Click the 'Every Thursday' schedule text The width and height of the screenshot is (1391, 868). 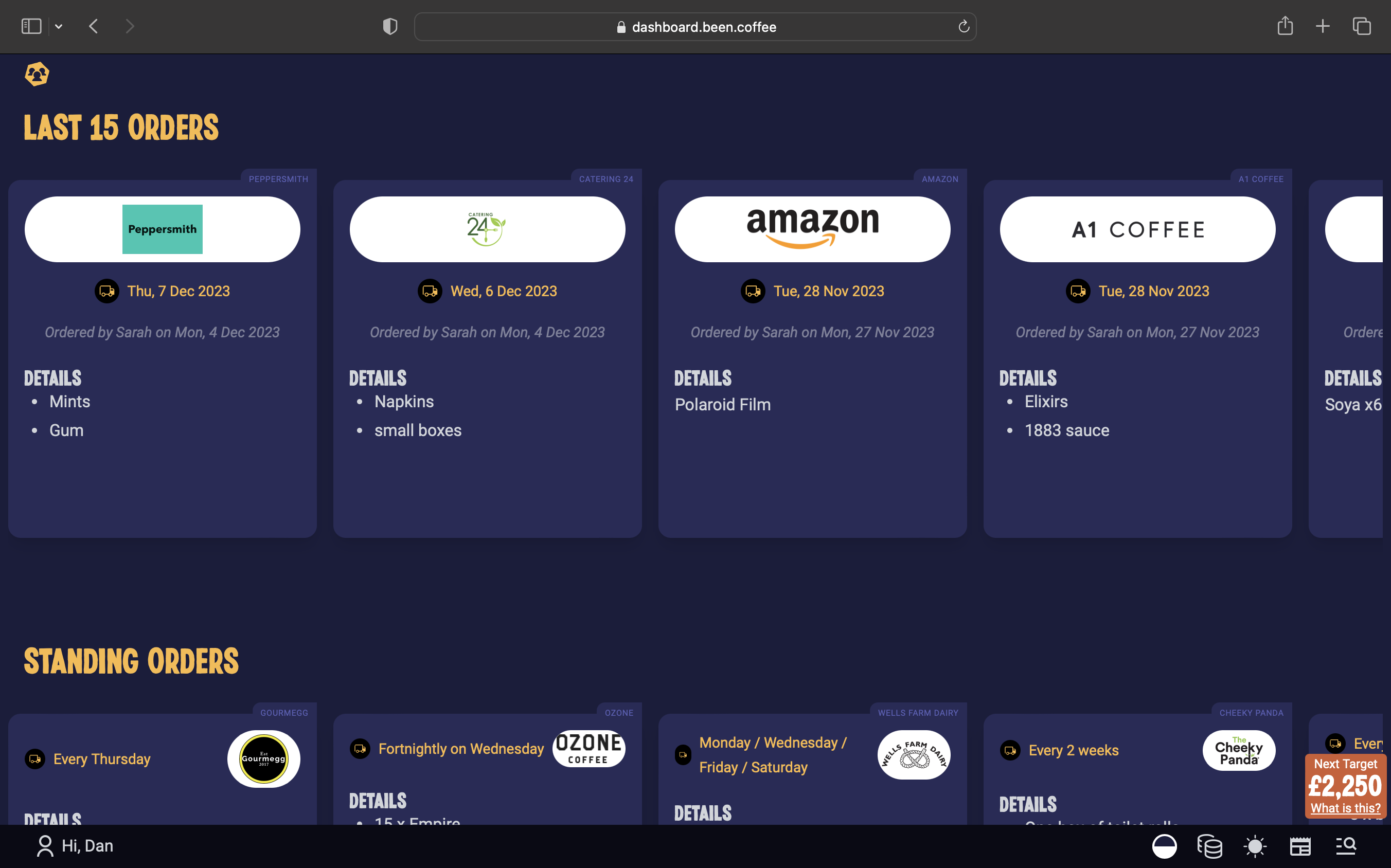[x=102, y=759]
